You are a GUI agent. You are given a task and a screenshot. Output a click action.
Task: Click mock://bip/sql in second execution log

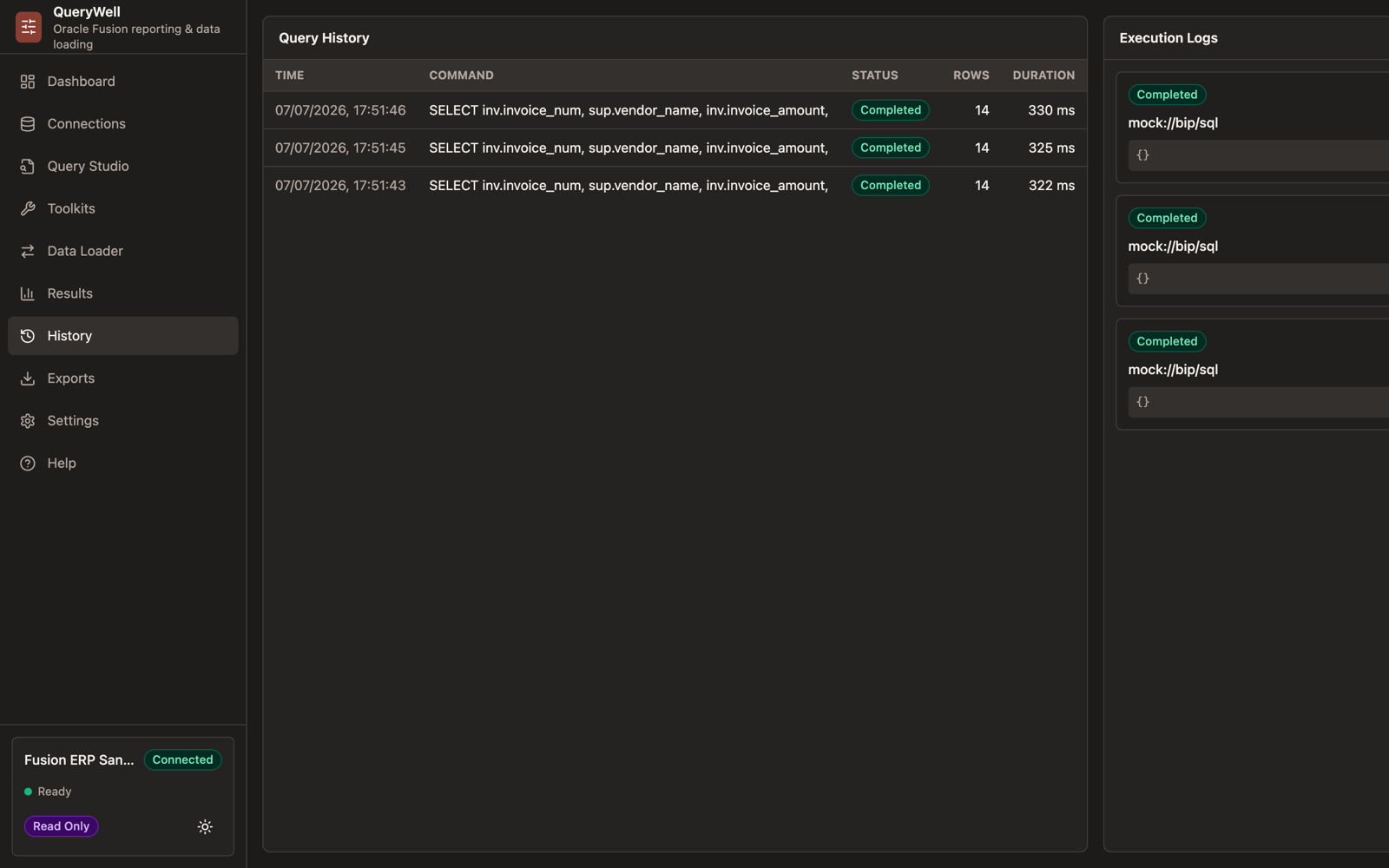(1173, 247)
